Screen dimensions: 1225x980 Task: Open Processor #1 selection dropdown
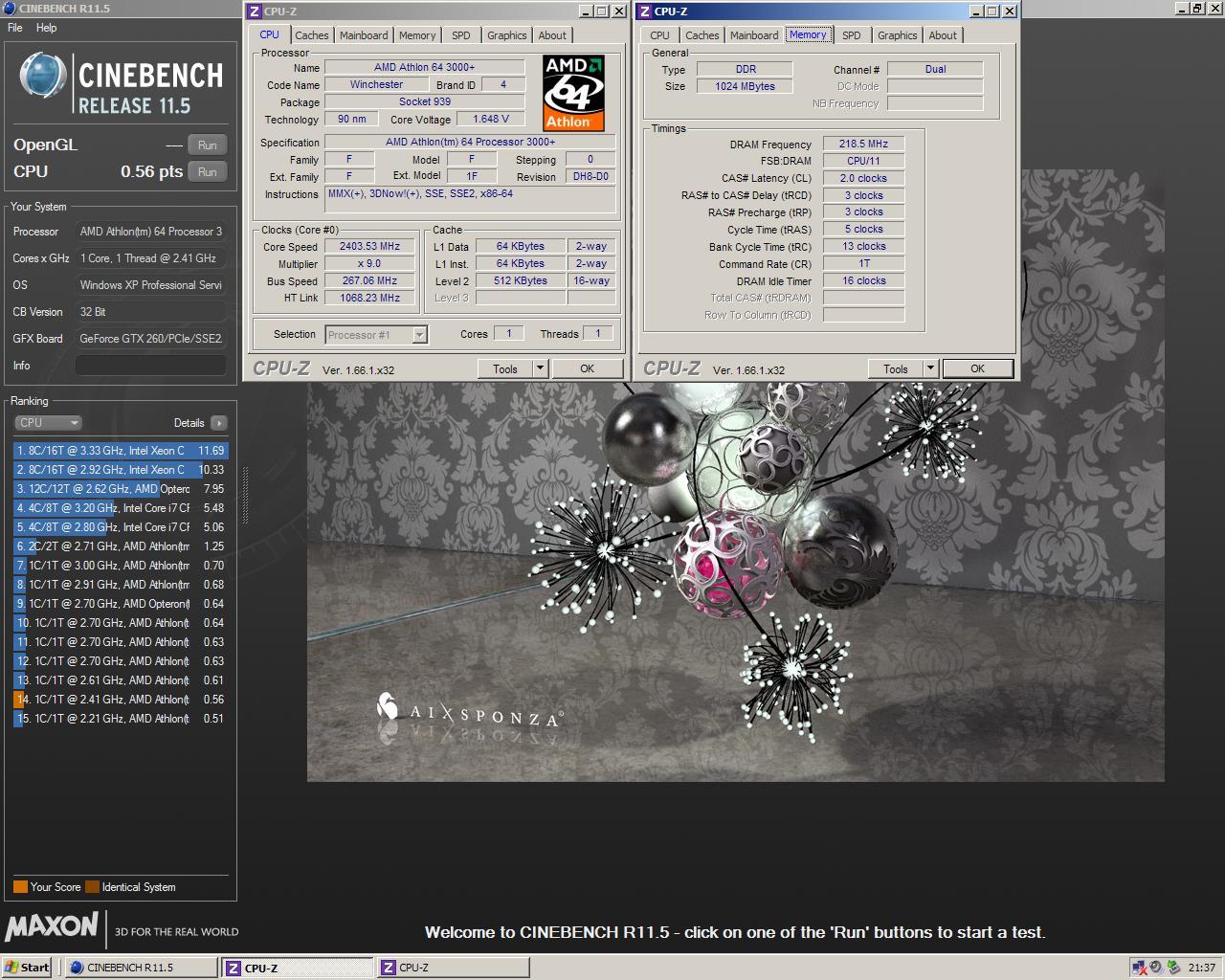click(376, 335)
